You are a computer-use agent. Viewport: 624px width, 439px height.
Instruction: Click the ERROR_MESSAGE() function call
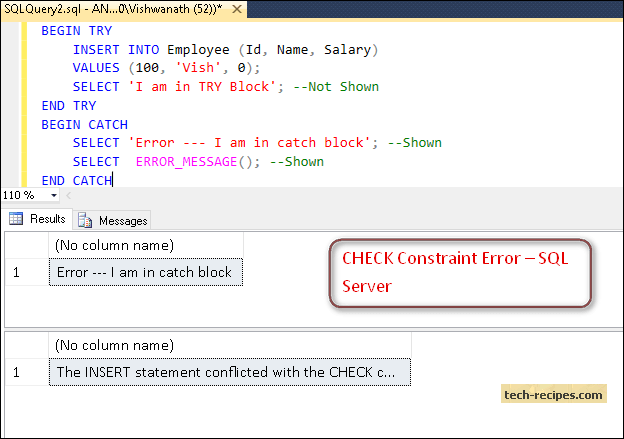(193, 162)
